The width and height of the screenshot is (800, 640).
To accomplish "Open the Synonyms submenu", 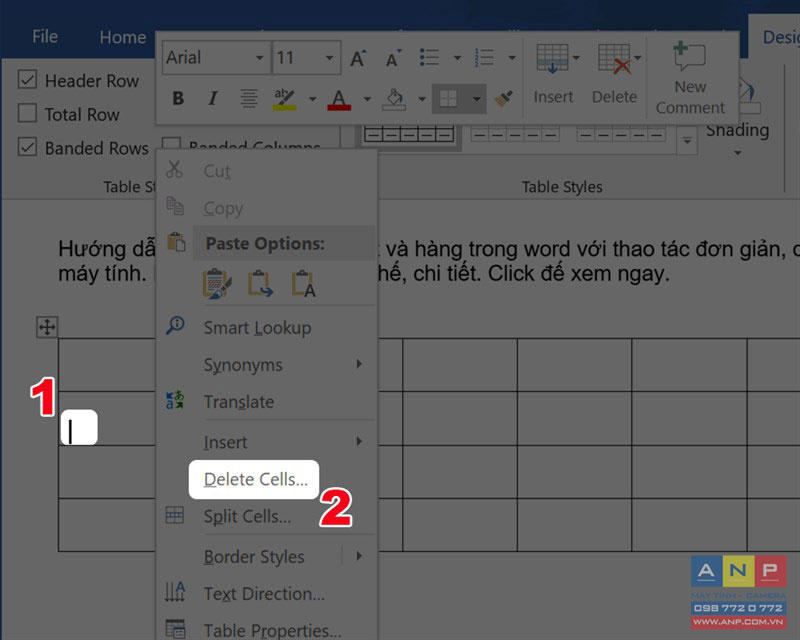I will point(266,364).
